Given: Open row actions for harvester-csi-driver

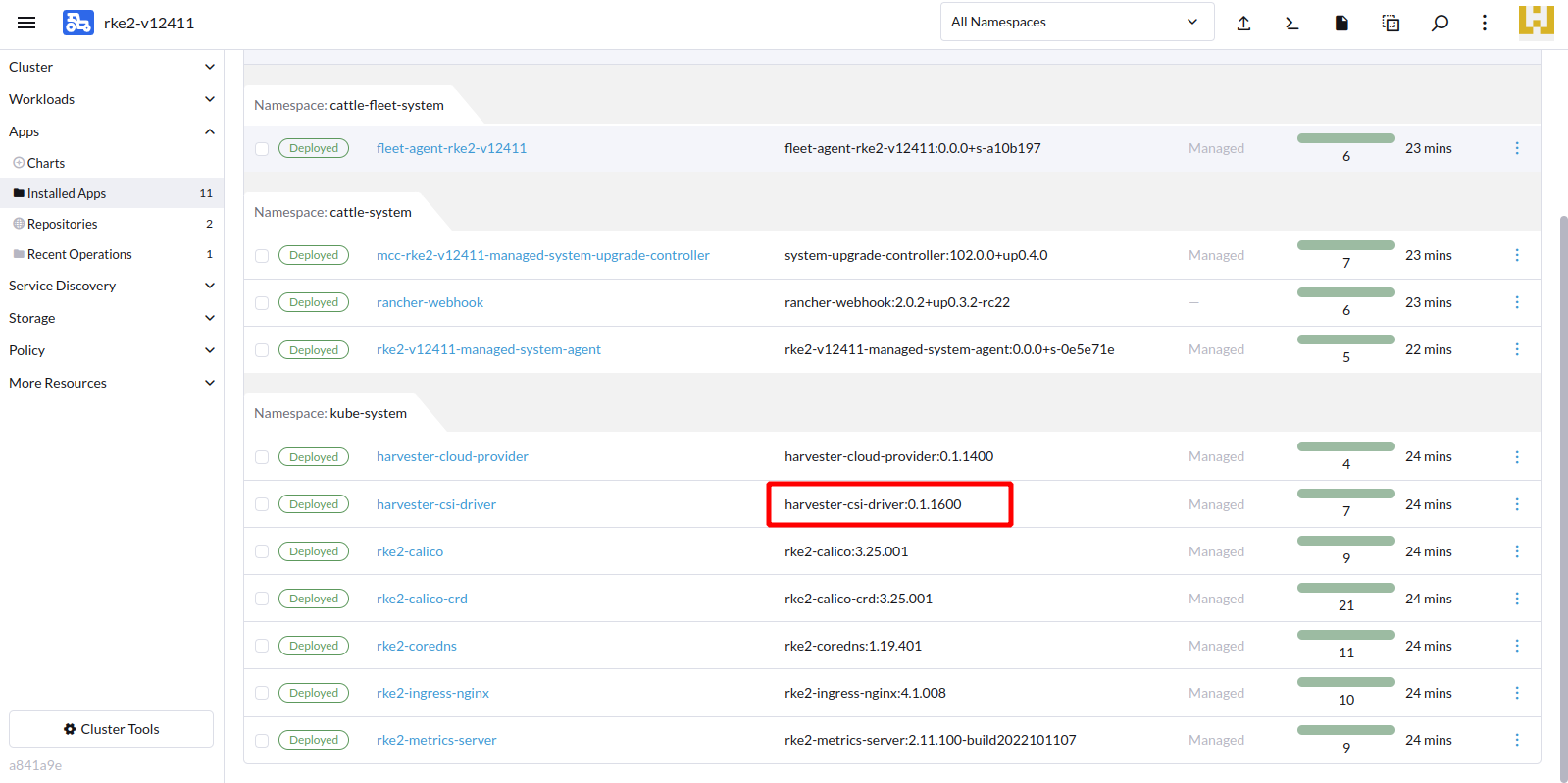Looking at the screenshot, I should pos(1517,504).
